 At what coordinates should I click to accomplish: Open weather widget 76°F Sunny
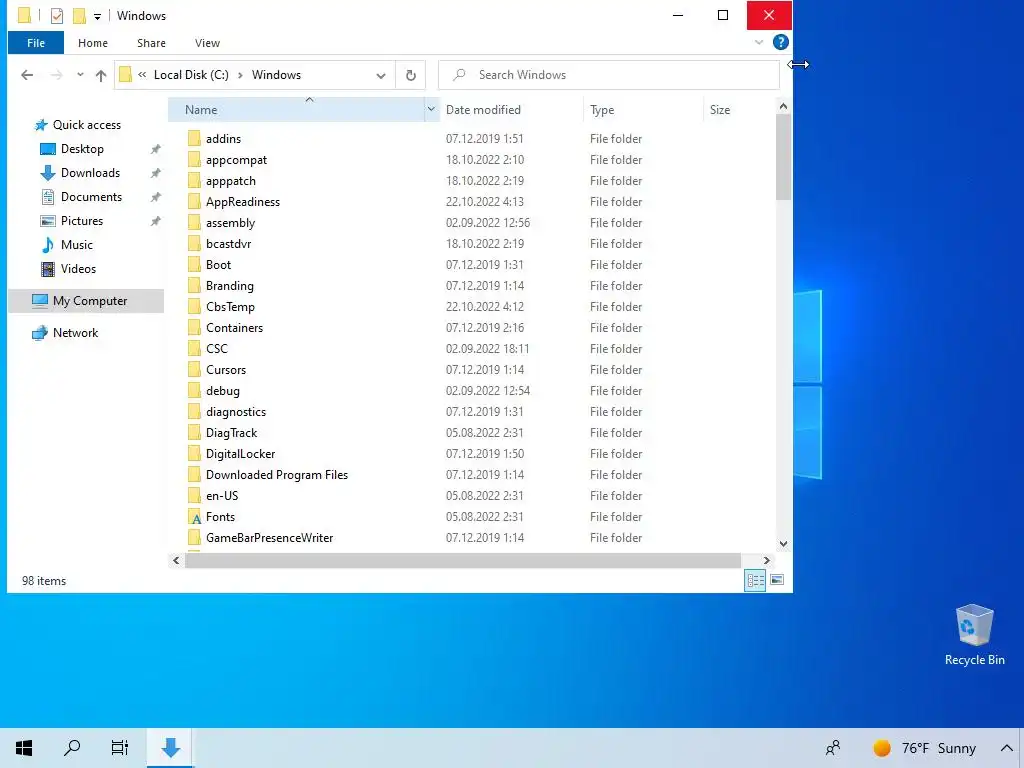(x=925, y=748)
